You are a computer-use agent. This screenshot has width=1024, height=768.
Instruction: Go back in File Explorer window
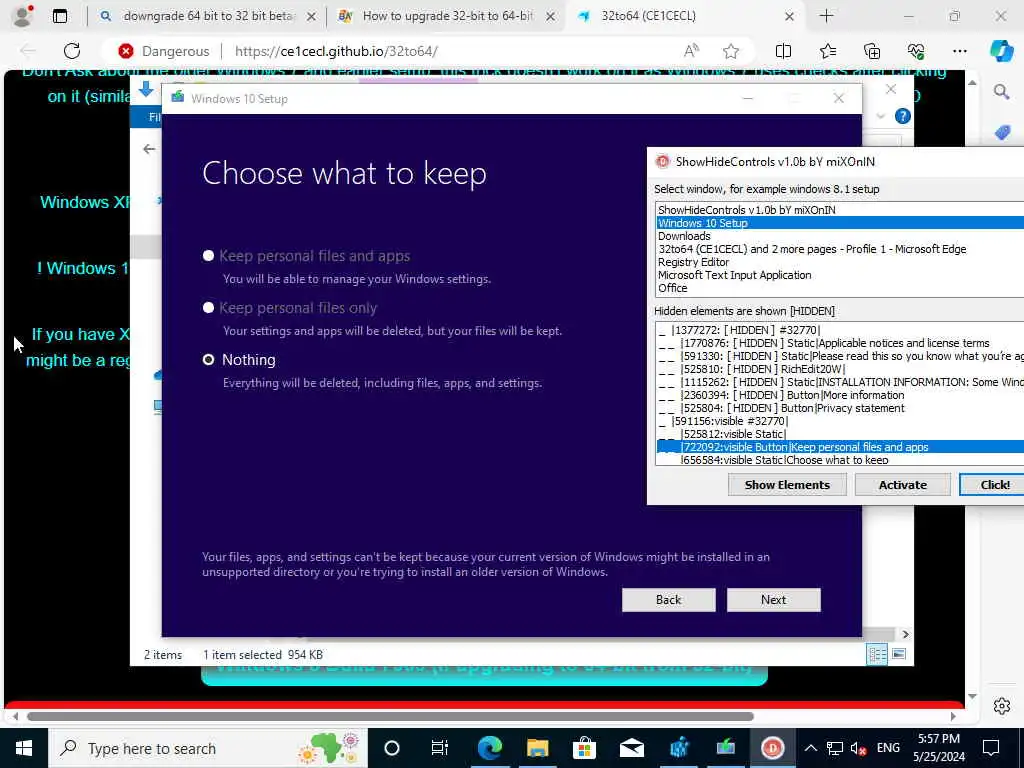(149, 149)
